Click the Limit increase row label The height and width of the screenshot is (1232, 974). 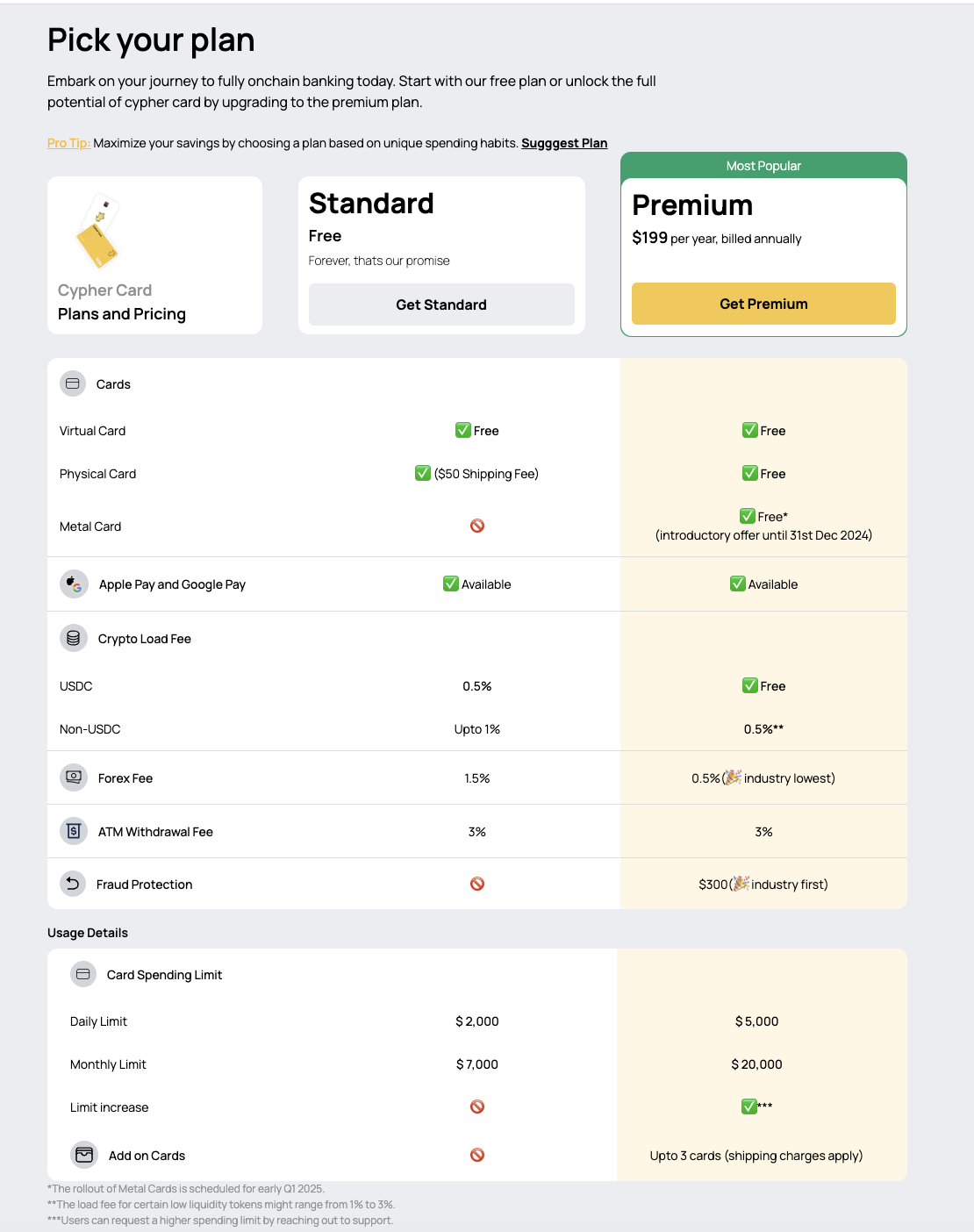tap(109, 1107)
